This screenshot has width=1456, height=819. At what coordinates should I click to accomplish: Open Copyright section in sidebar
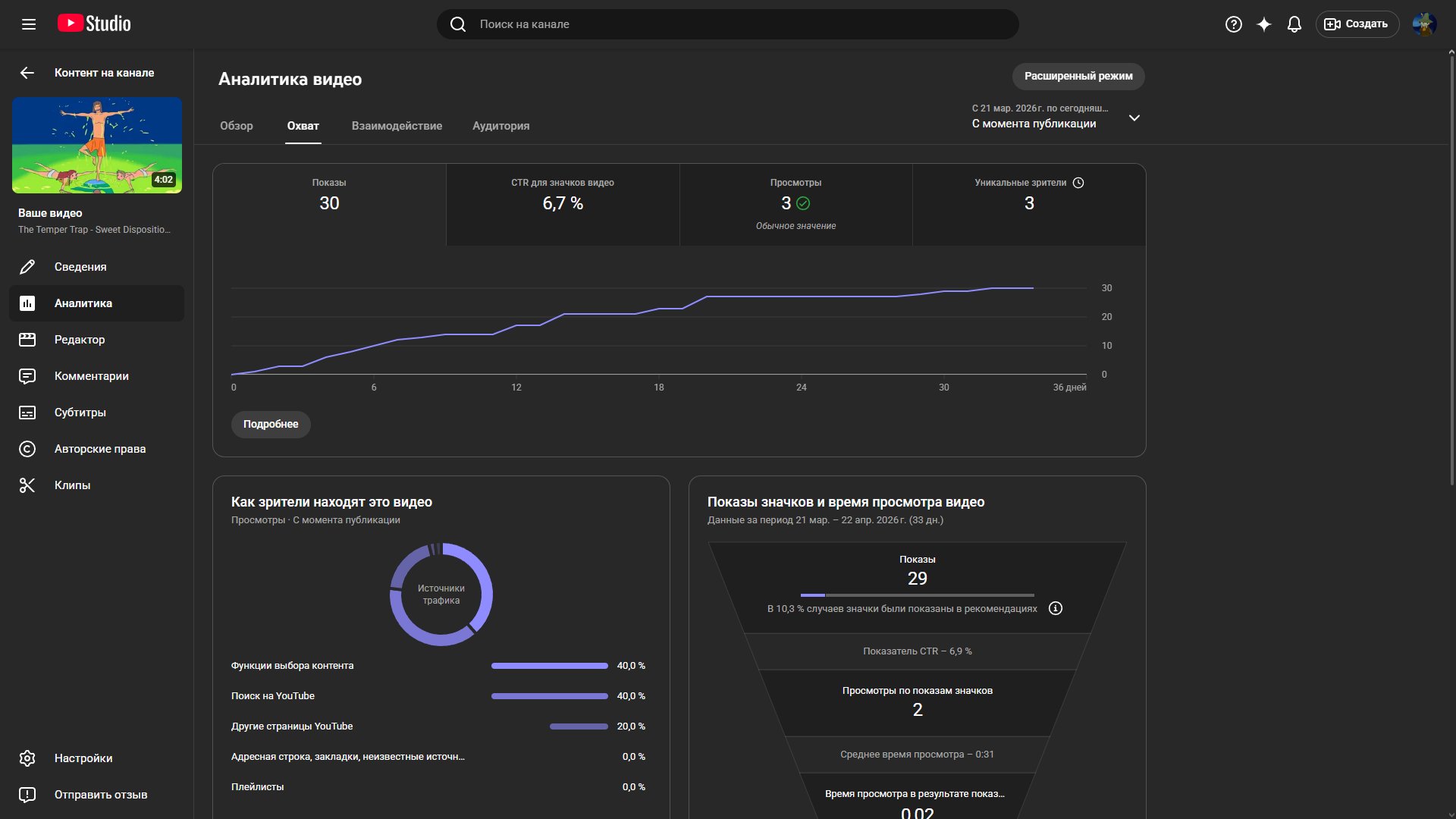coord(99,449)
